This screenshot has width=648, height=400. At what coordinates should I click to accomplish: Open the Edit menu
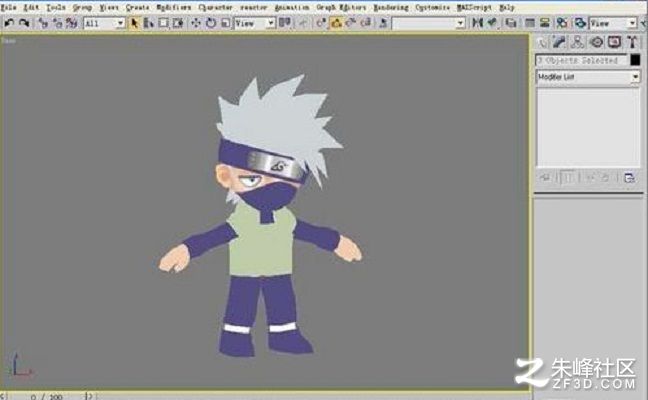pos(31,7)
